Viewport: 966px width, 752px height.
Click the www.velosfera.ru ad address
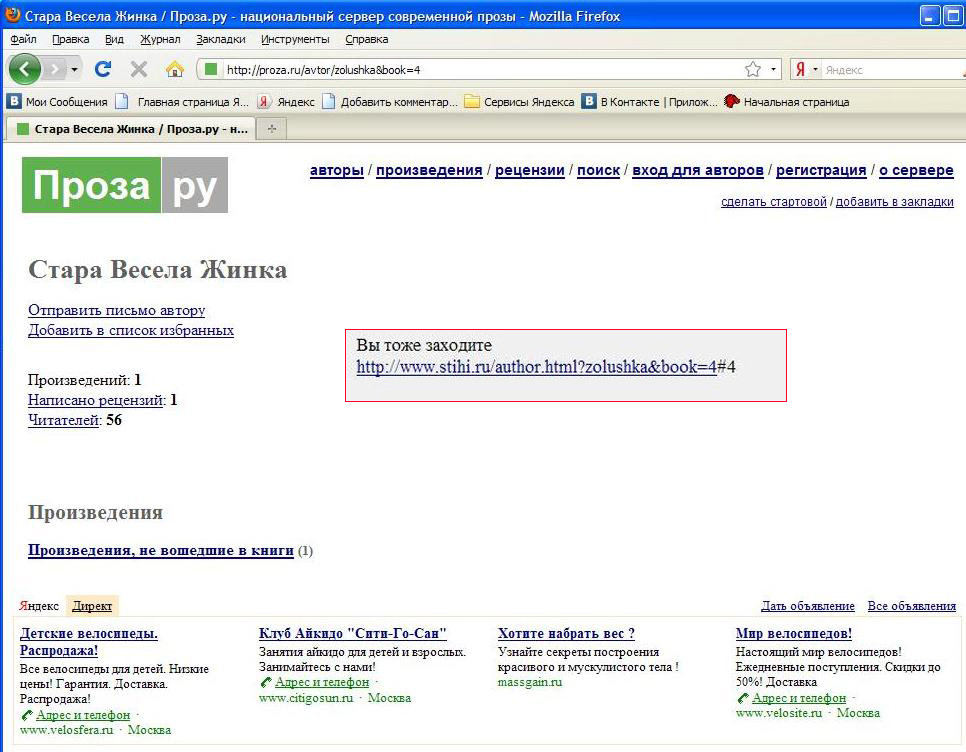pyautogui.click(x=67, y=730)
